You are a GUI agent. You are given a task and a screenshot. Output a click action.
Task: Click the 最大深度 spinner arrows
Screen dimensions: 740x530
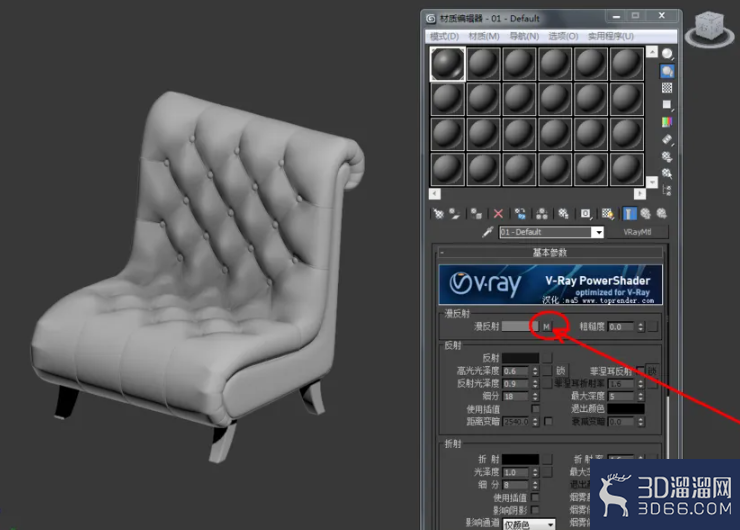coord(640,396)
